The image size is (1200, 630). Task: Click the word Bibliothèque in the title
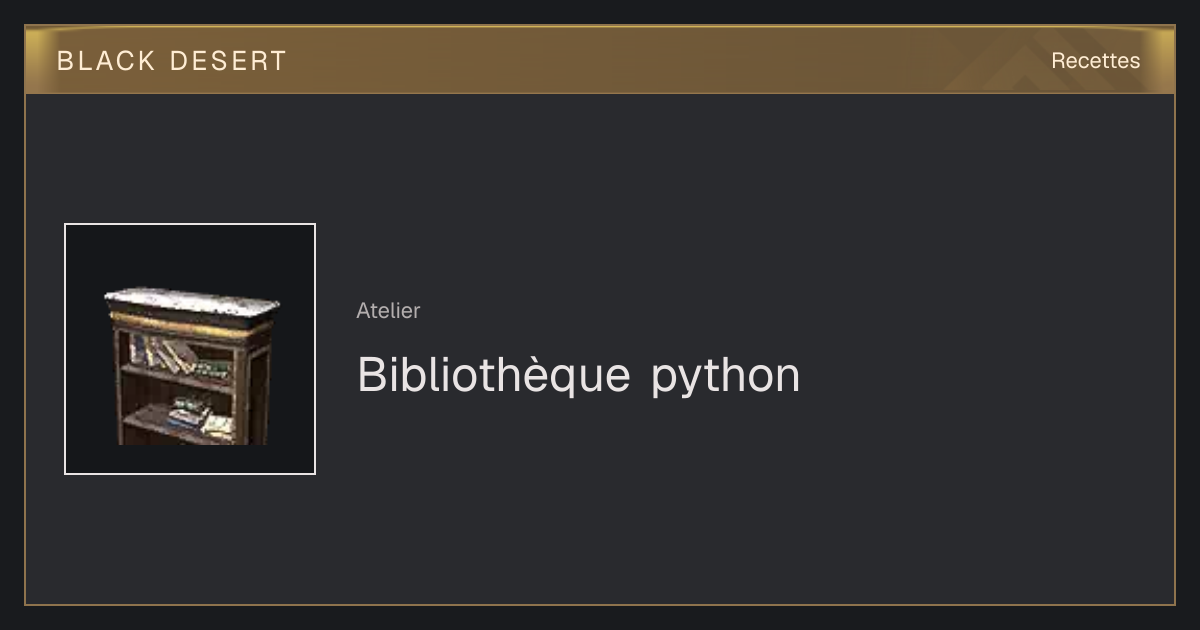point(494,376)
